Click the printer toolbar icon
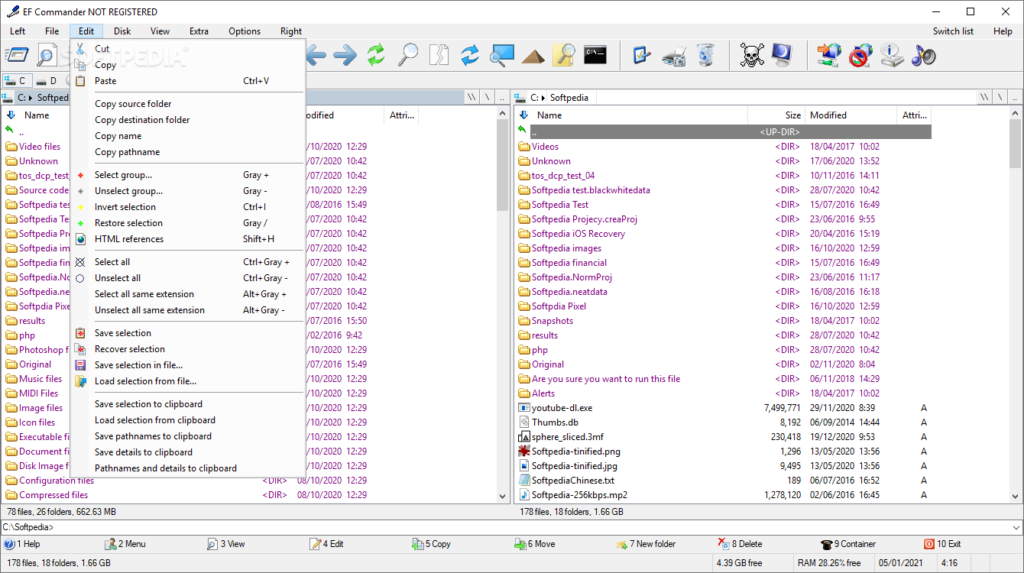 click(673, 57)
